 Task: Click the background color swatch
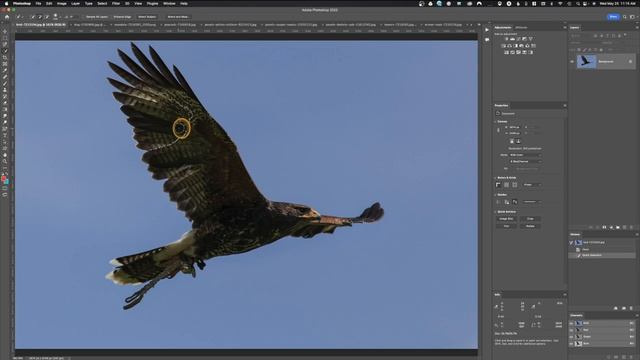[x=7, y=181]
